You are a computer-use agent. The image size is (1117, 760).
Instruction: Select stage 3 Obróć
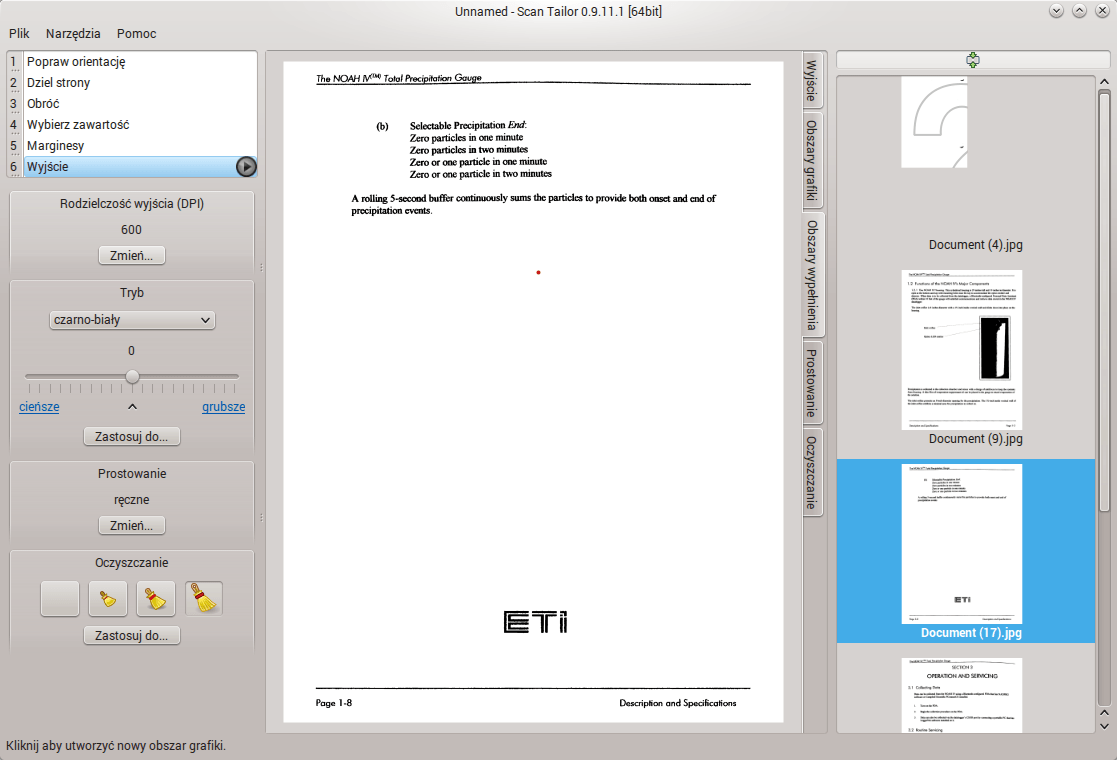click(x=132, y=104)
